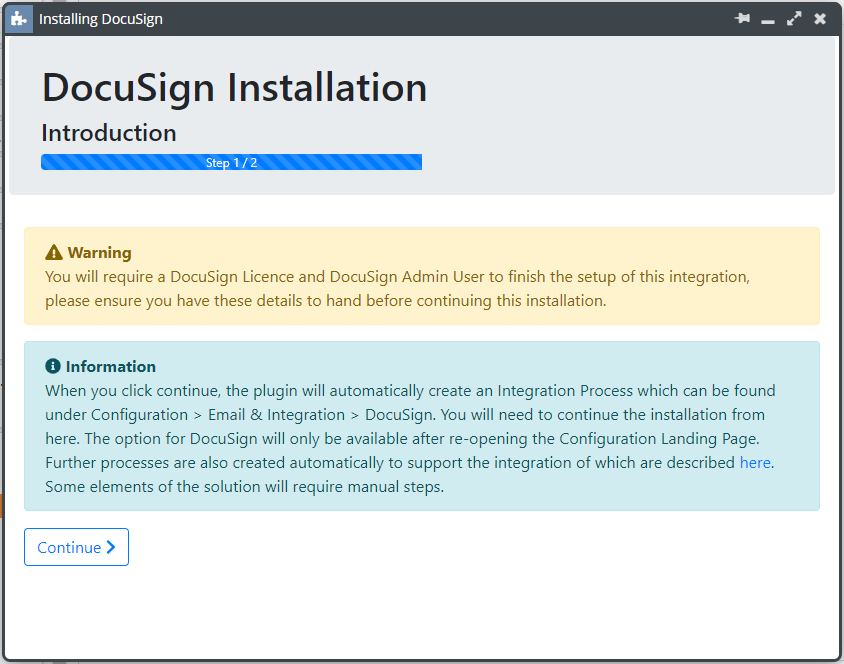This screenshot has width=844, height=664.
Task: Click the chevron arrow on Continue button
Action: 111,547
